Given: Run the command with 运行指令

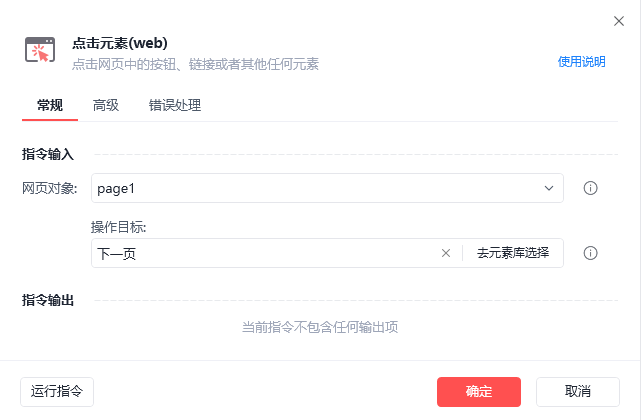Looking at the screenshot, I should [x=57, y=391].
